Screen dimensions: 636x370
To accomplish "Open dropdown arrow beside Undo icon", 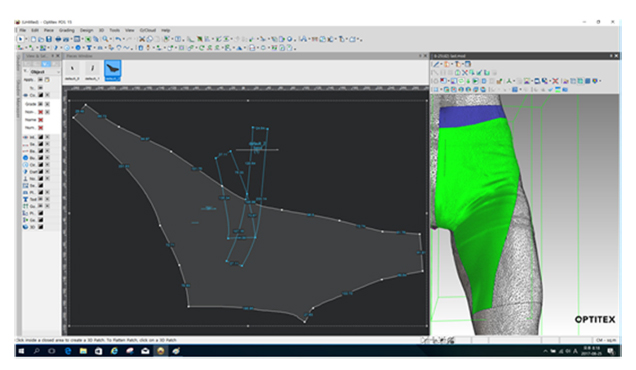I will pyautogui.click(x=124, y=39).
